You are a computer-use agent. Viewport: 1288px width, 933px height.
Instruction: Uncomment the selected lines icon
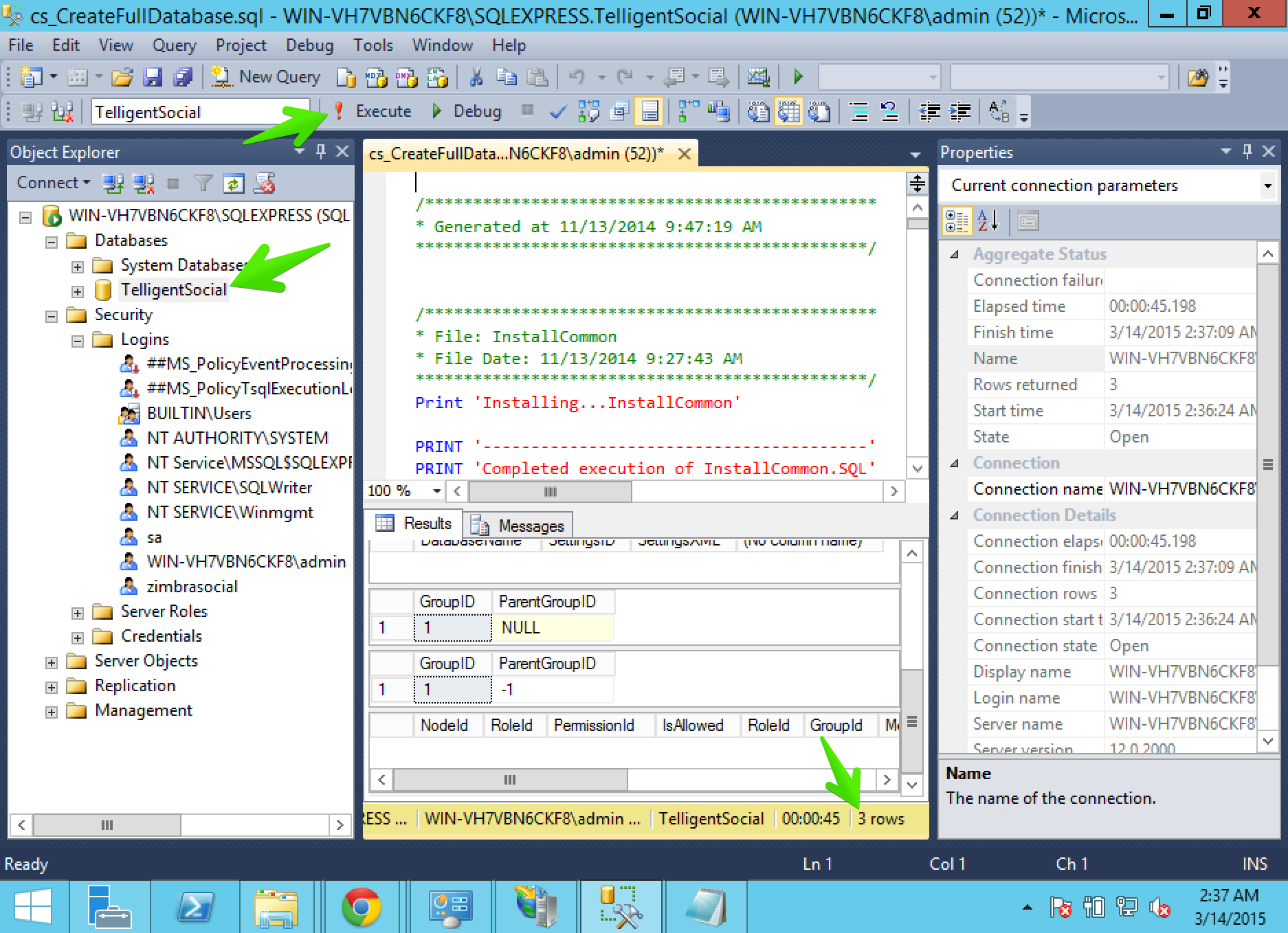[889, 111]
